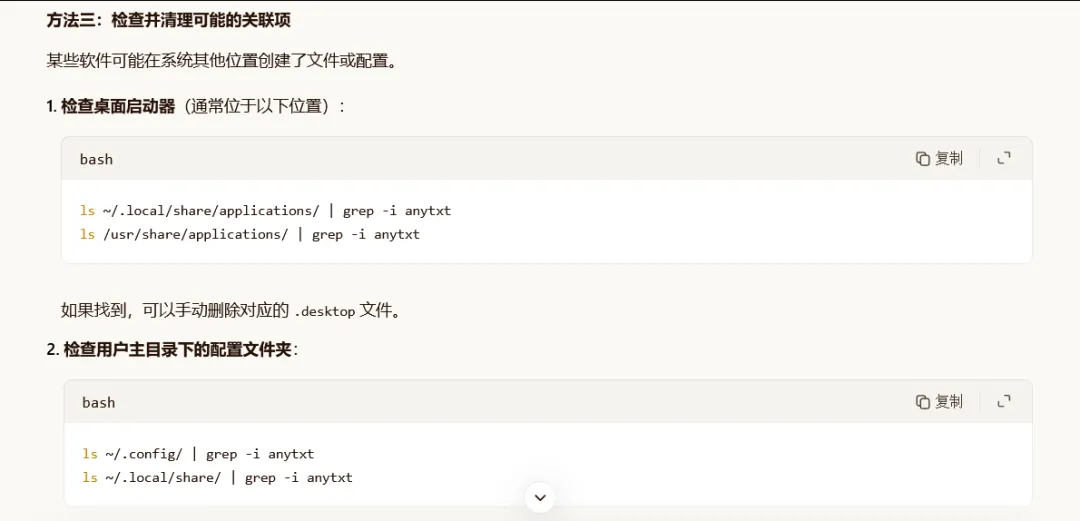Click the '1. 检查桌面启动器' list heading
The width and height of the screenshot is (1080, 521).
click(111, 107)
